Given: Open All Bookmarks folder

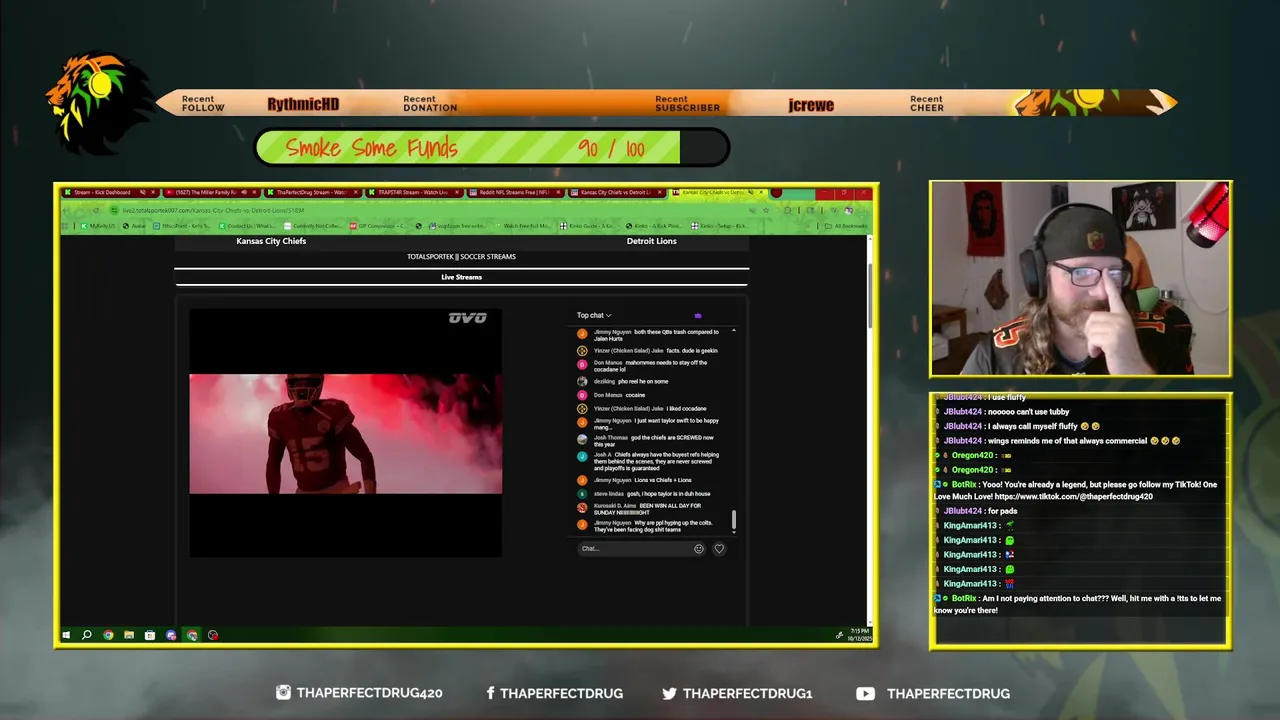Looking at the screenshot, I should coord(845,226).
